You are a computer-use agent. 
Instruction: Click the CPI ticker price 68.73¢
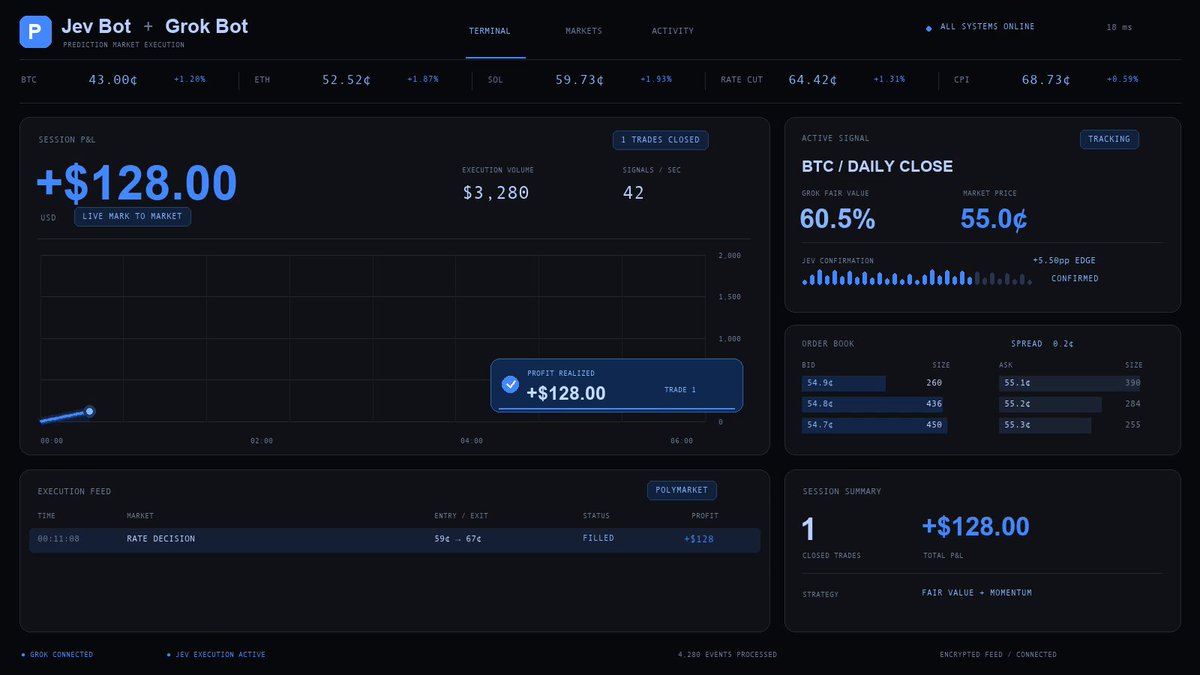pyautogui.click(x=1047, y=80)
